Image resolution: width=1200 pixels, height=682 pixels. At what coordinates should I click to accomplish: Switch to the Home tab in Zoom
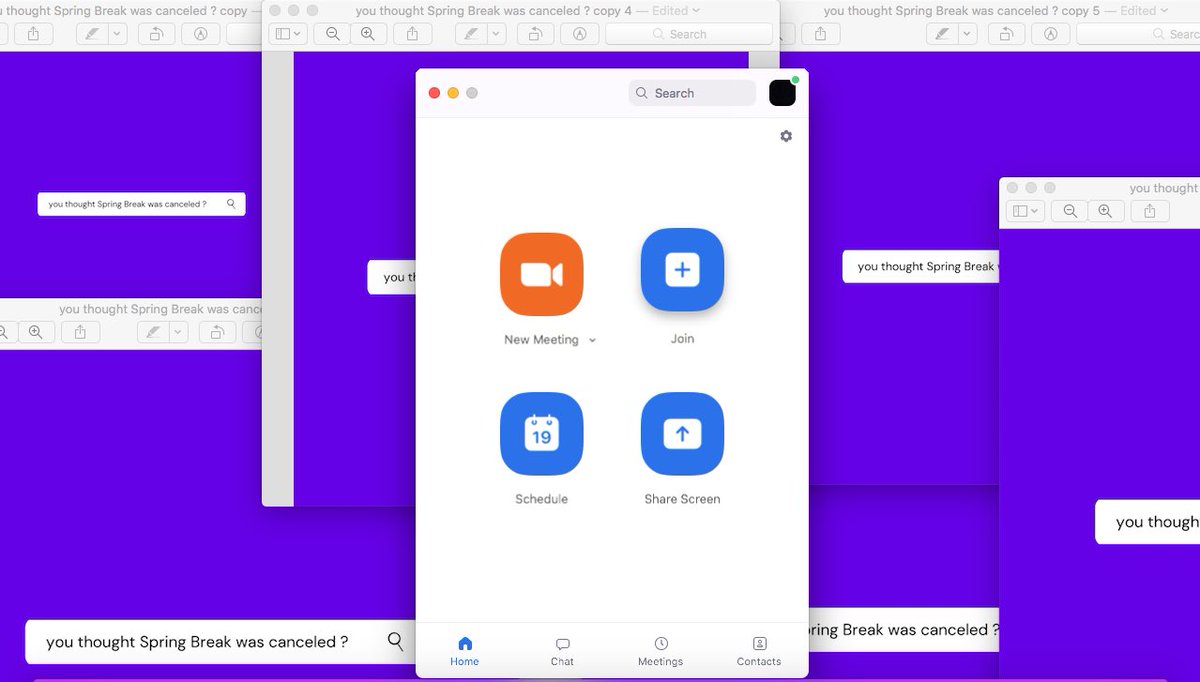(x=464, y=651)
